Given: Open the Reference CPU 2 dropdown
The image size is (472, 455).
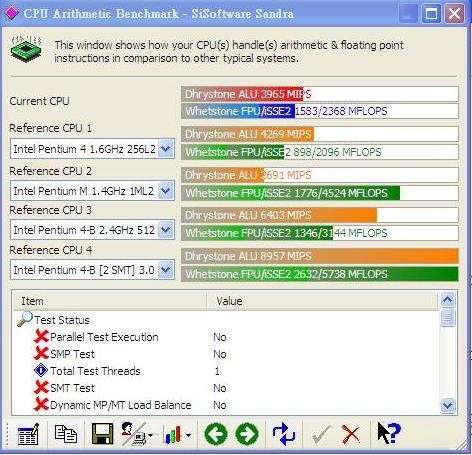Looking at the screenshot, I should click(x=166, y=191).
